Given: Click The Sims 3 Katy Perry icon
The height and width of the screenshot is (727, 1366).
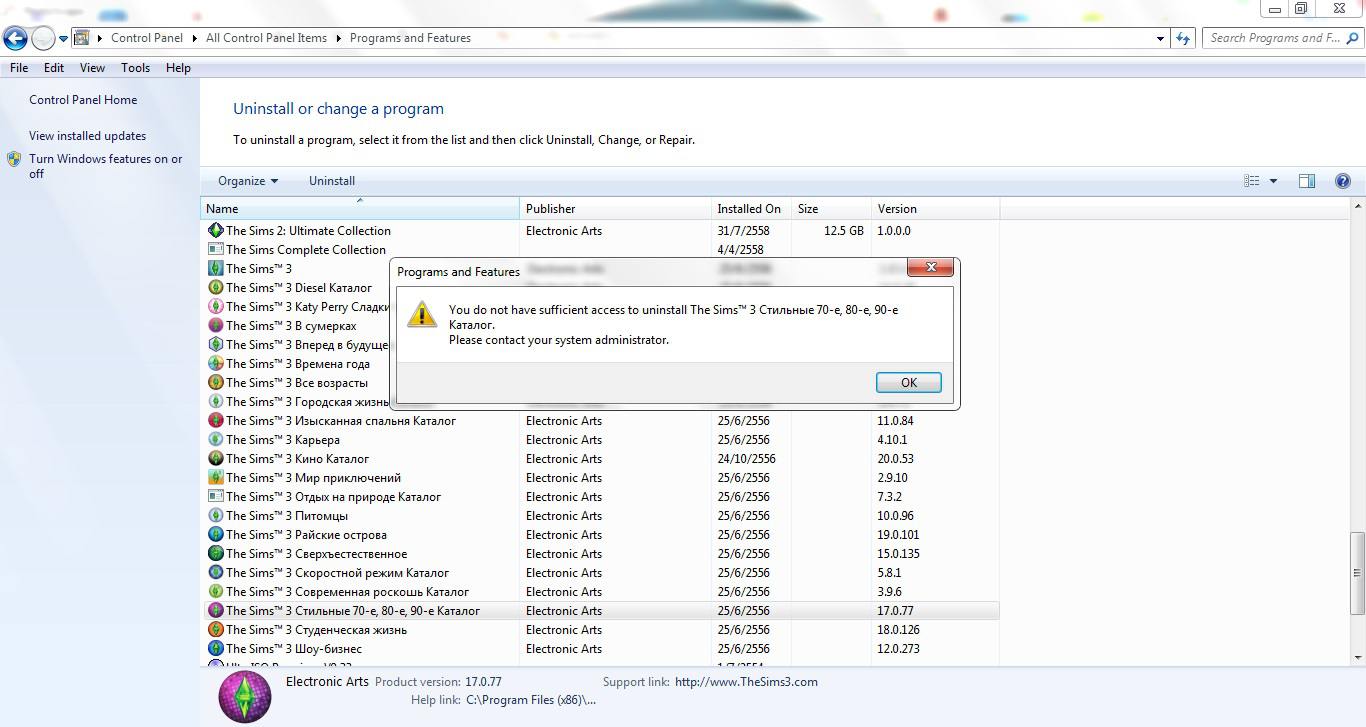Looking at the screenshot, I should (215, 307).
